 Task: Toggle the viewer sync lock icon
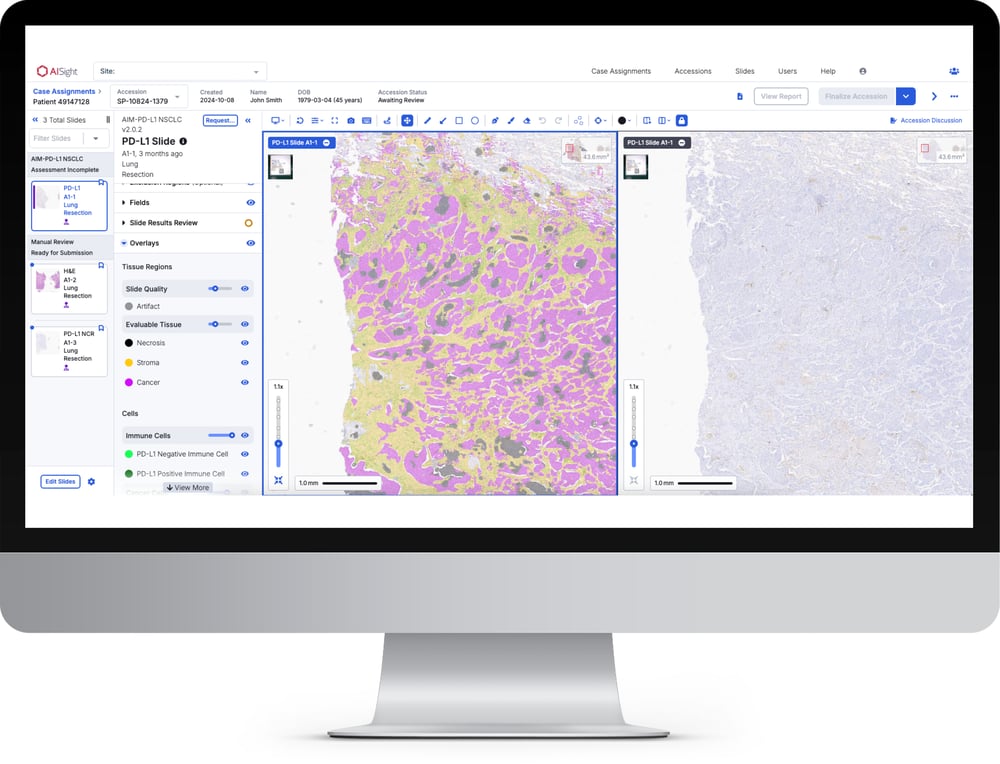[x=682, y=121]
